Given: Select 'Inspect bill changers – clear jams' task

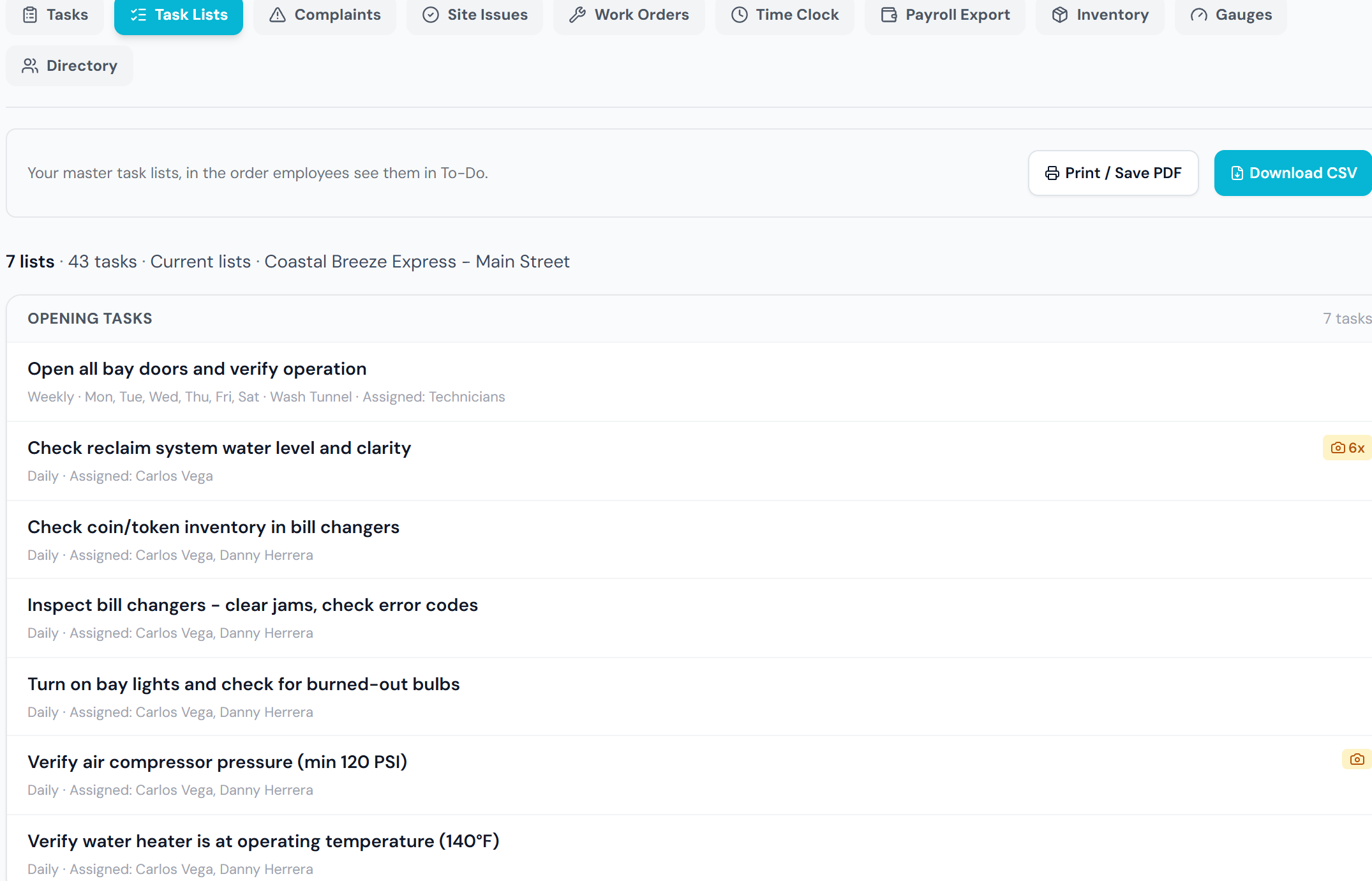Looking at the screenshot, I should [x=689, y=618].
